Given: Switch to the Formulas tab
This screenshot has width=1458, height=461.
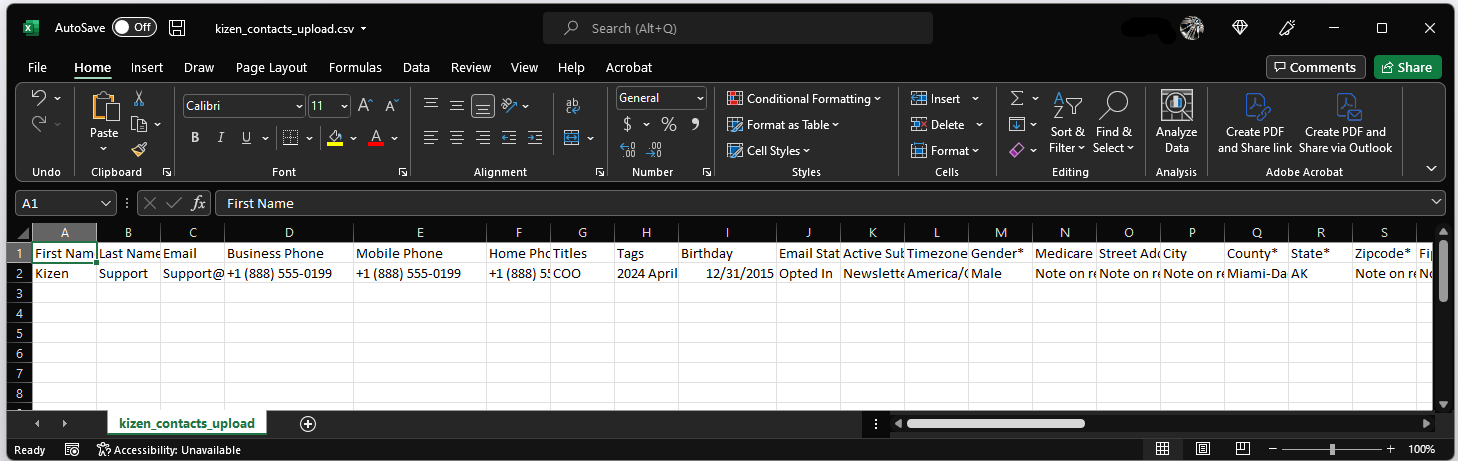Looking at the screenshot, I should click(x=355, y=68).
